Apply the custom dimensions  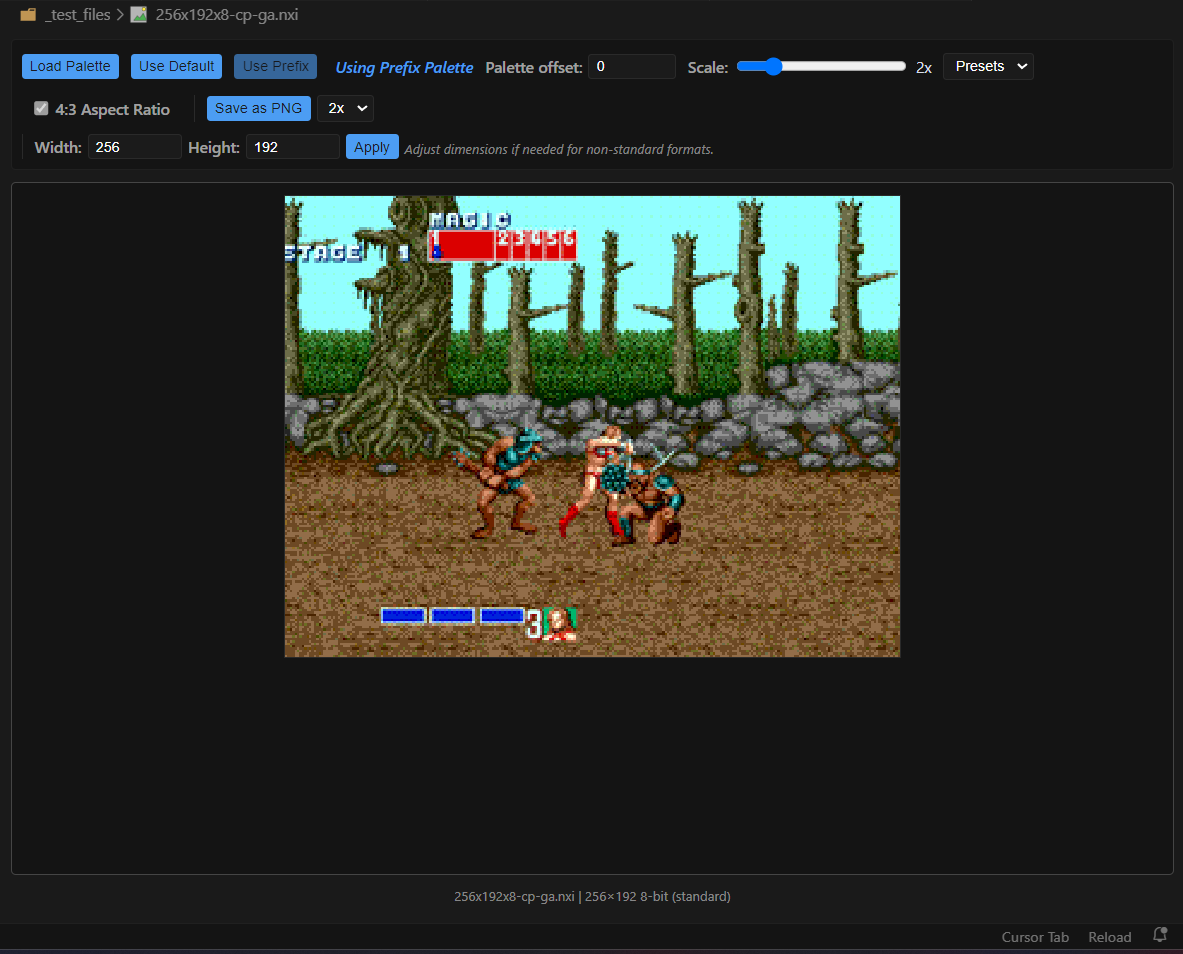(372, 147)
